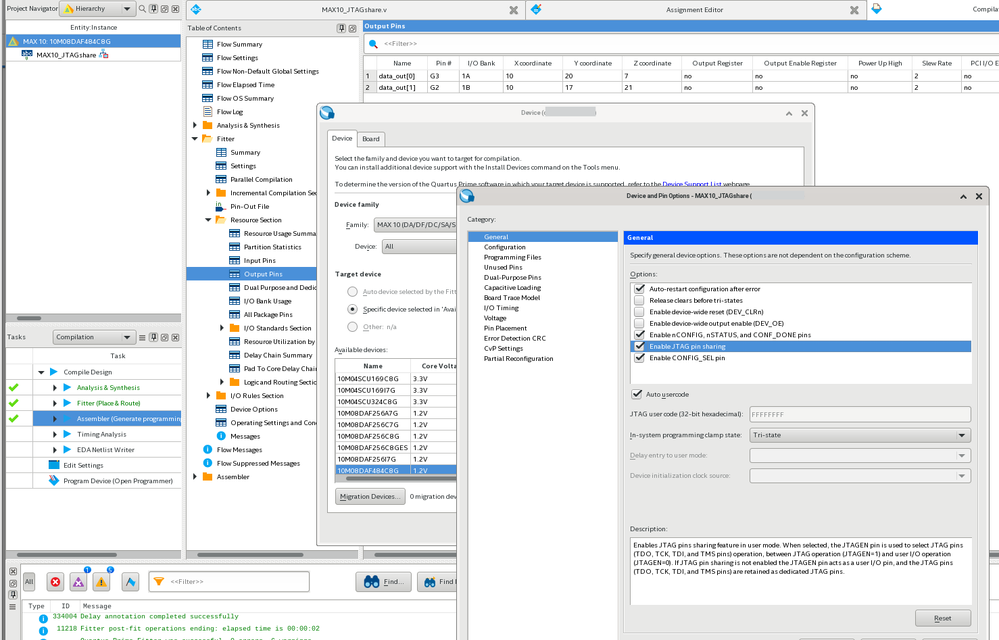Click the Flow Log report icon
This screenshot has height=640, width=999.
point(208,112)
